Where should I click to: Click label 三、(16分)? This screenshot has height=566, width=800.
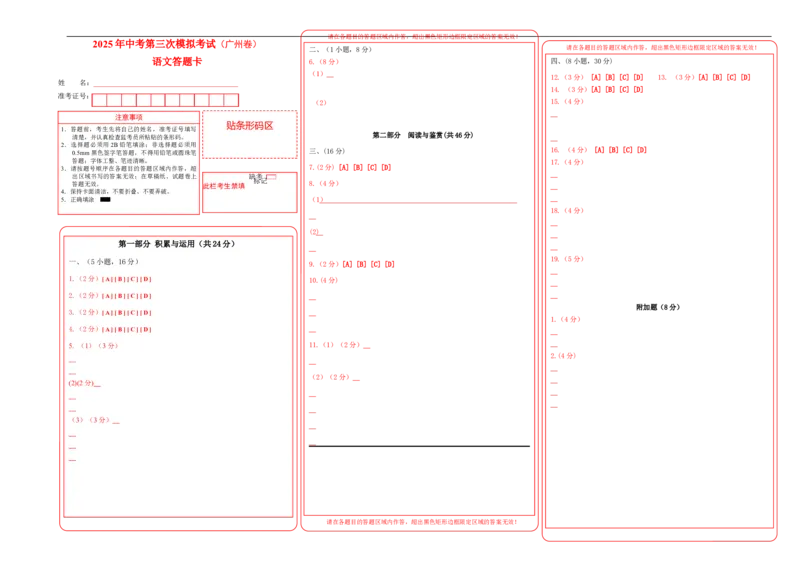(327, 151)
